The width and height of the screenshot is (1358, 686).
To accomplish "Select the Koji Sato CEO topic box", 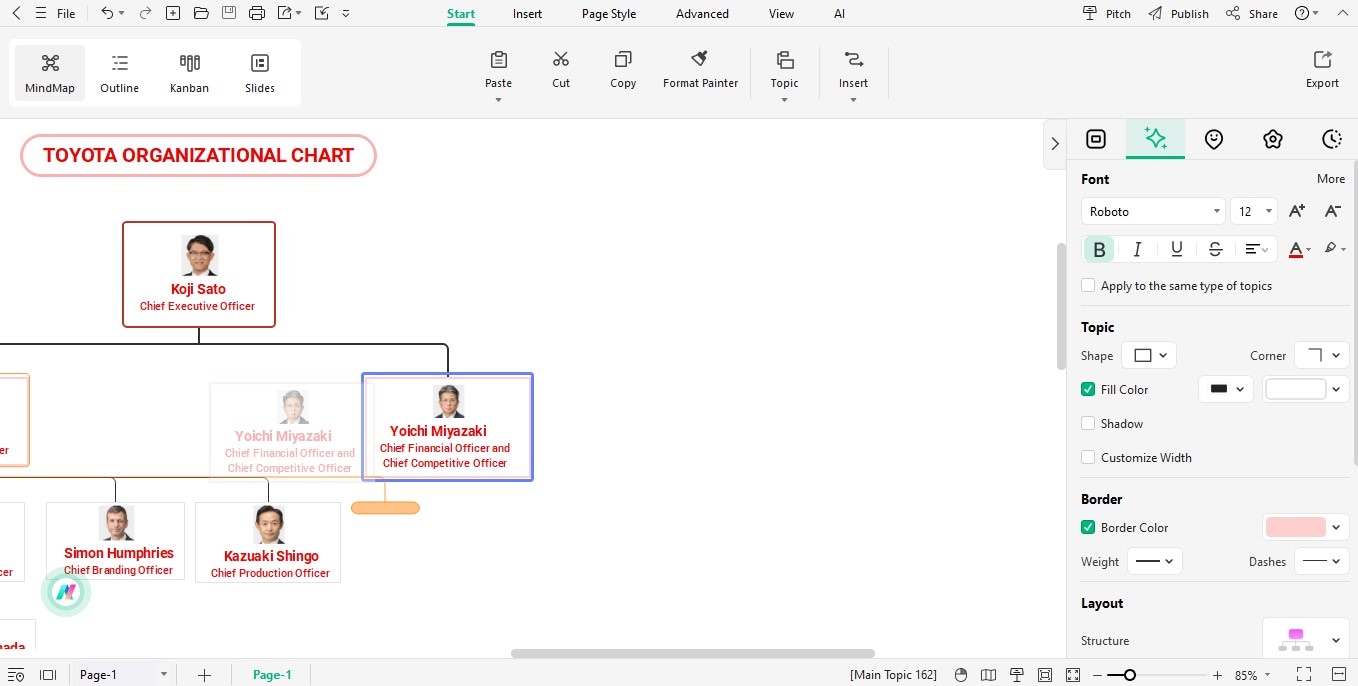I will 199,274.
